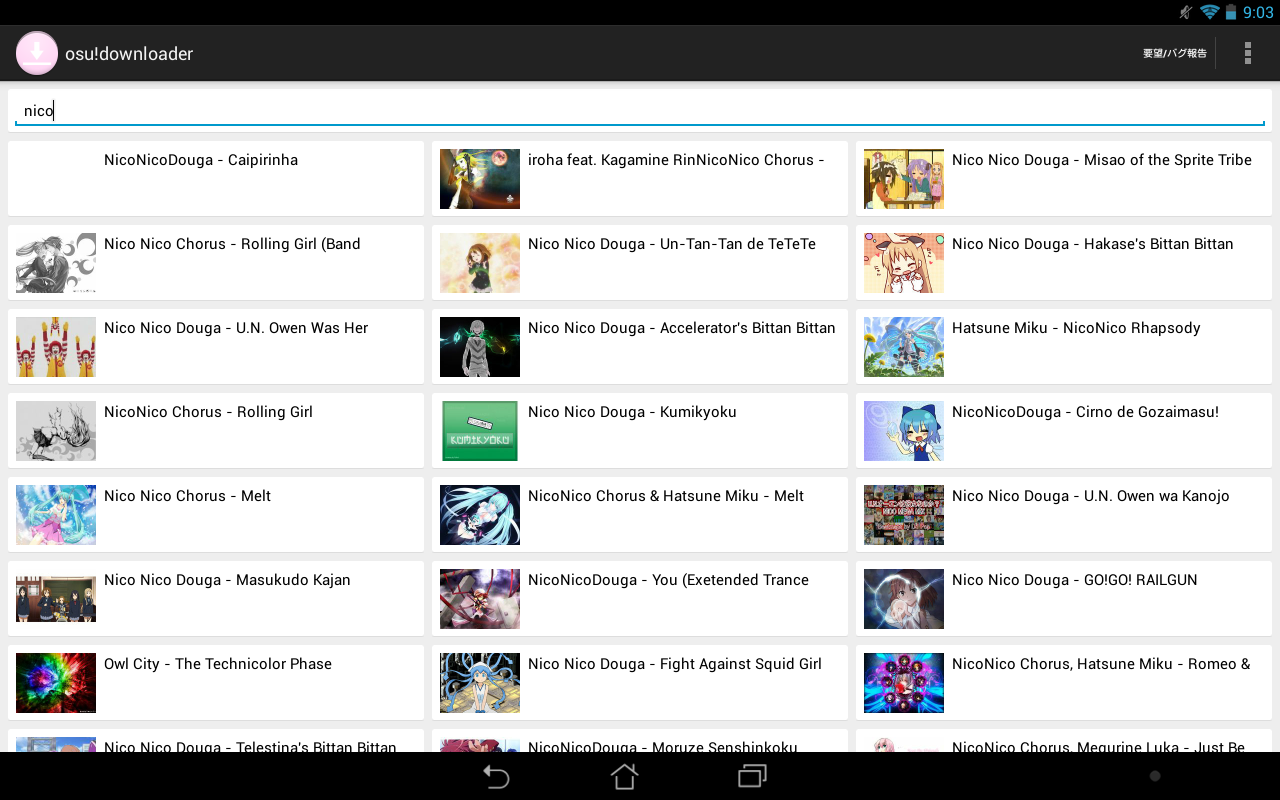Viewport: 1280px width, 800px height.
Task: Select Hatsune Miku - NicoNico Rhapsody
Action: (1076, 328)
